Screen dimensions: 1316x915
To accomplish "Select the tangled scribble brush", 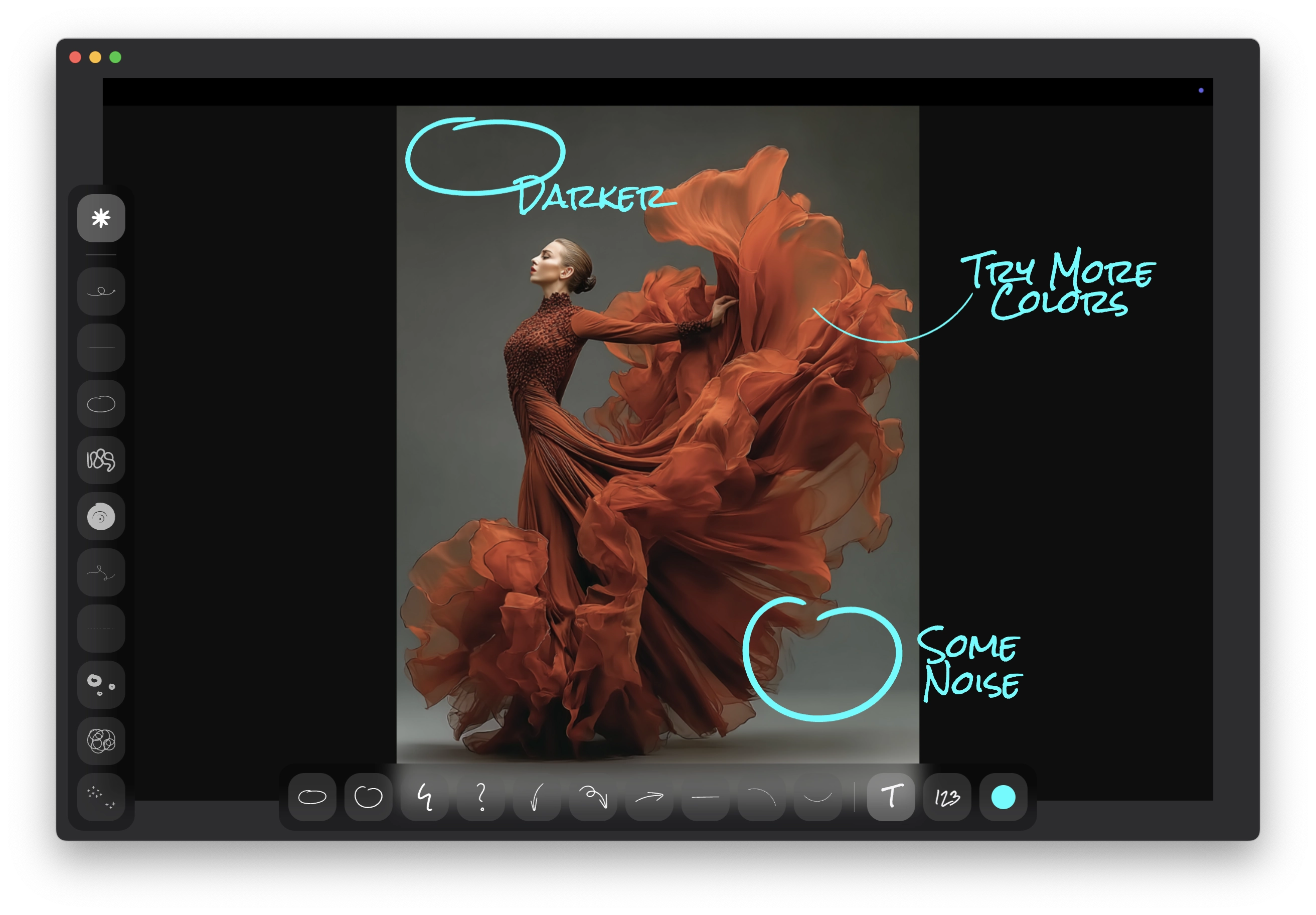I will tap(101, 461).
